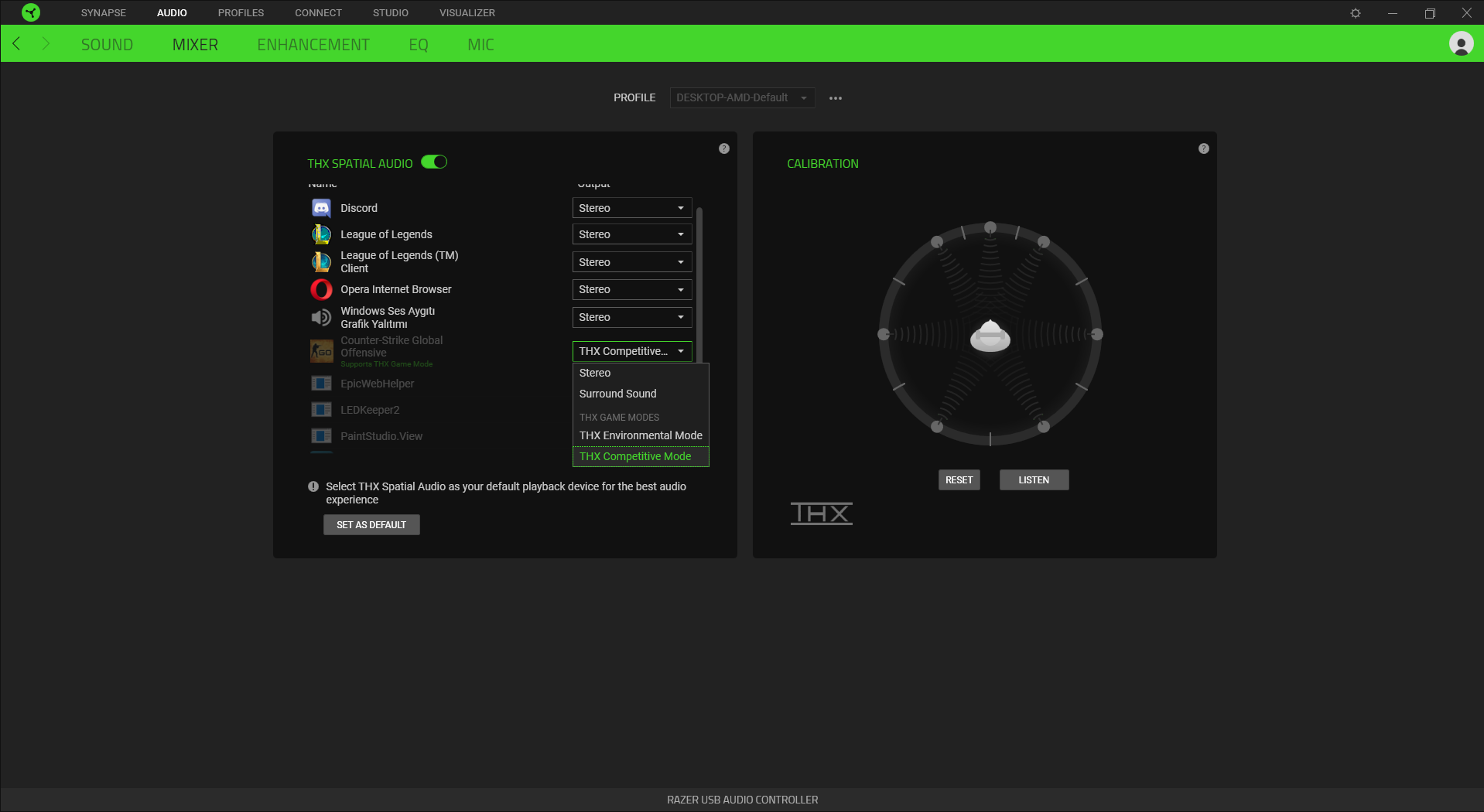
Task: Choose Stereo in the open dropdown list
Action: click(x=641, y=373)
